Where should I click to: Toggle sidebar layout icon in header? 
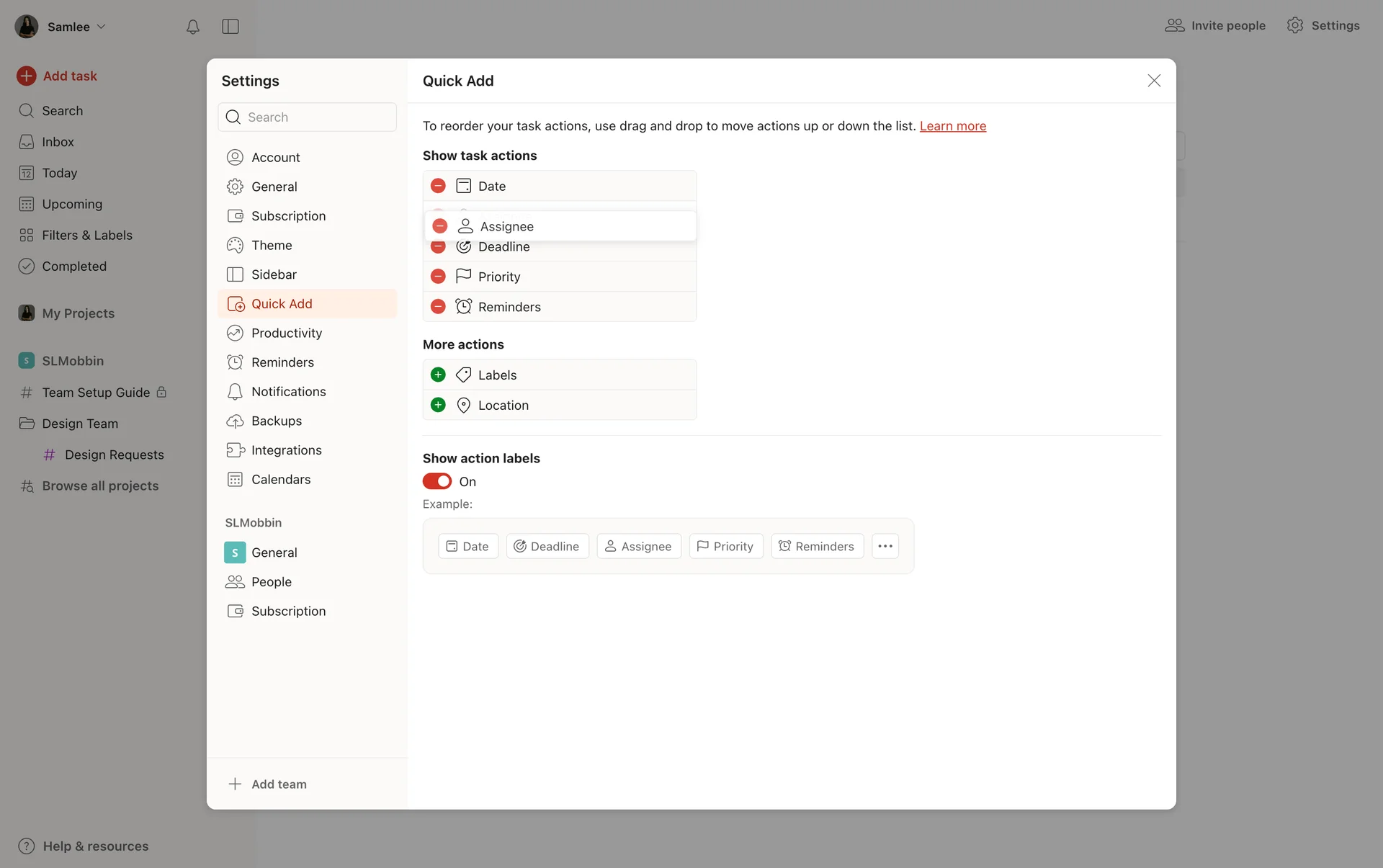tap(230, 27)
